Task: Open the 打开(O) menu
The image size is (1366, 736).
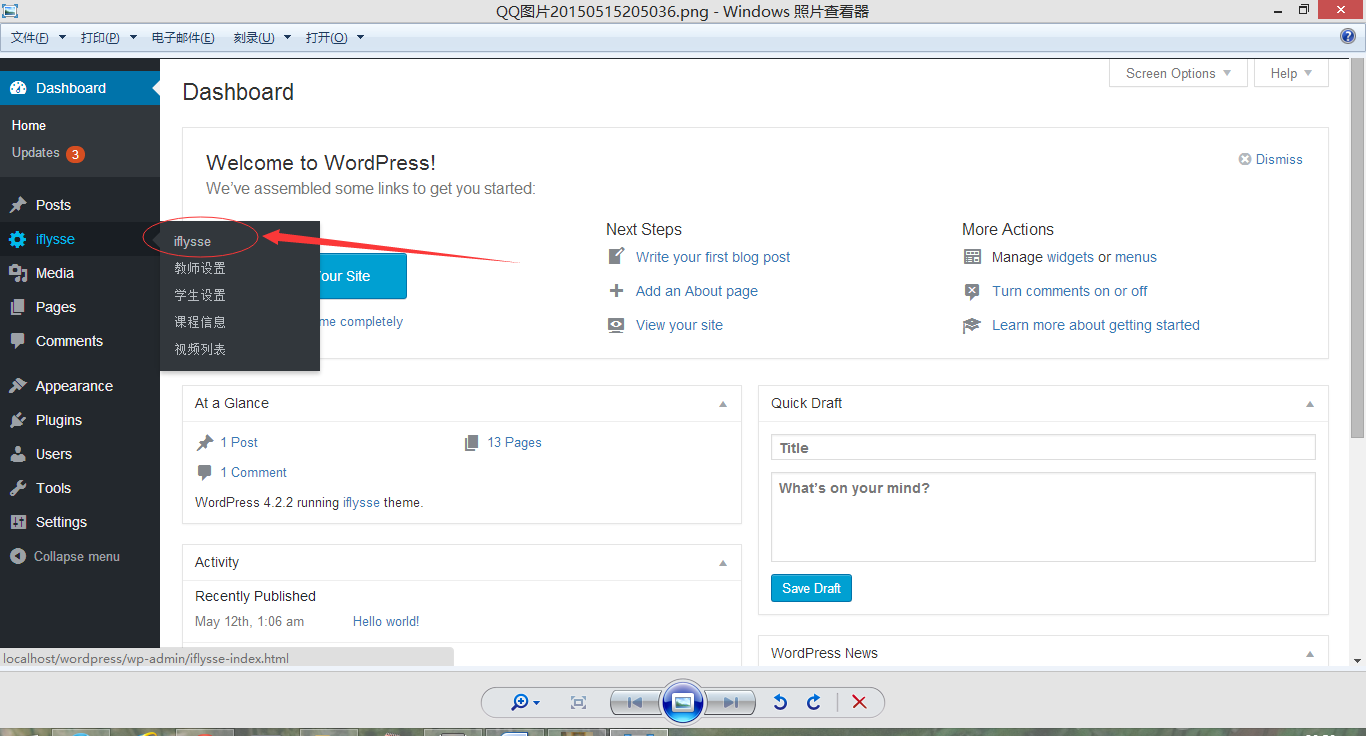Action: pos(335,38)
